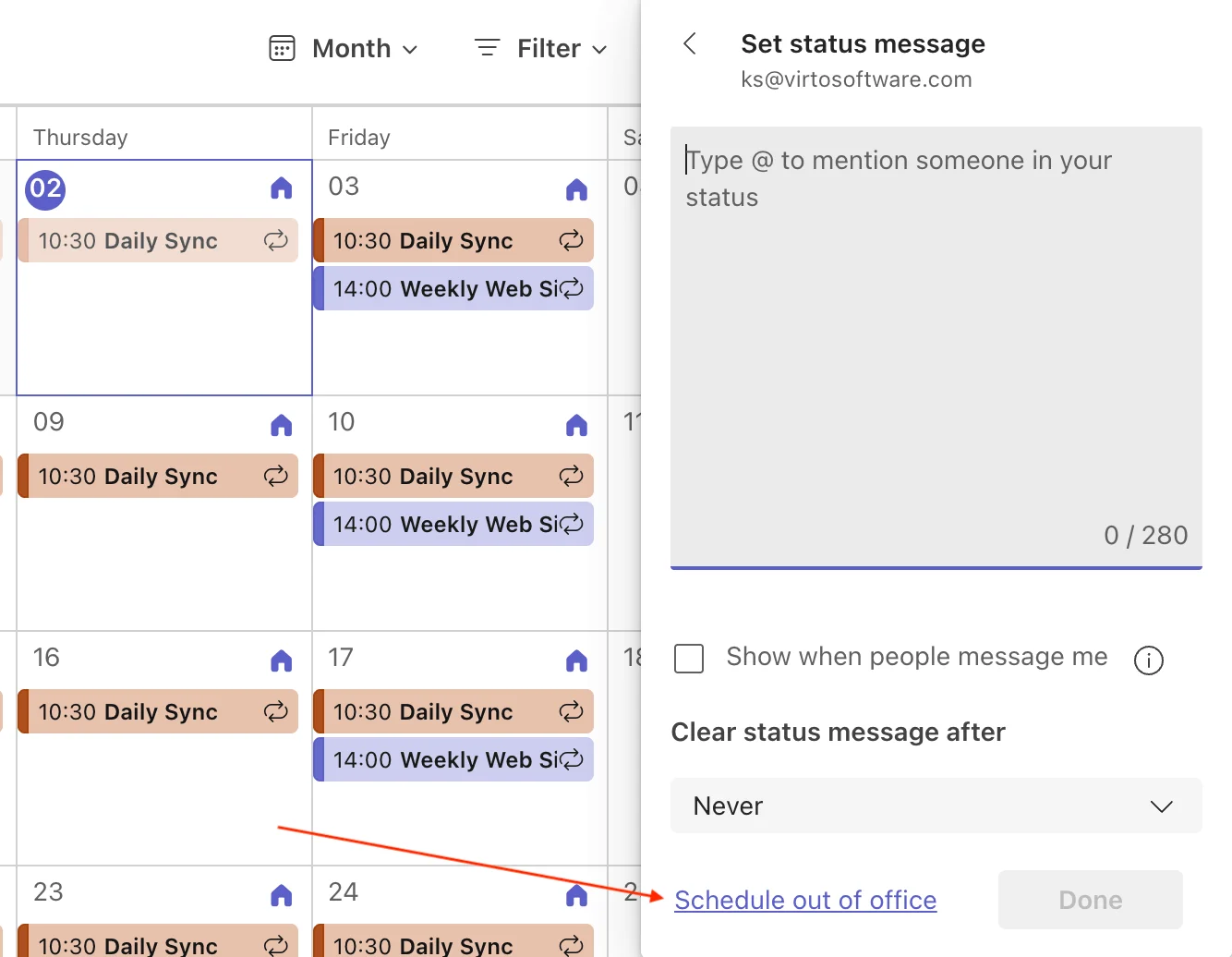Click the Thursday column header
The width and height of the screenshot is (1232, 957).
80,138
